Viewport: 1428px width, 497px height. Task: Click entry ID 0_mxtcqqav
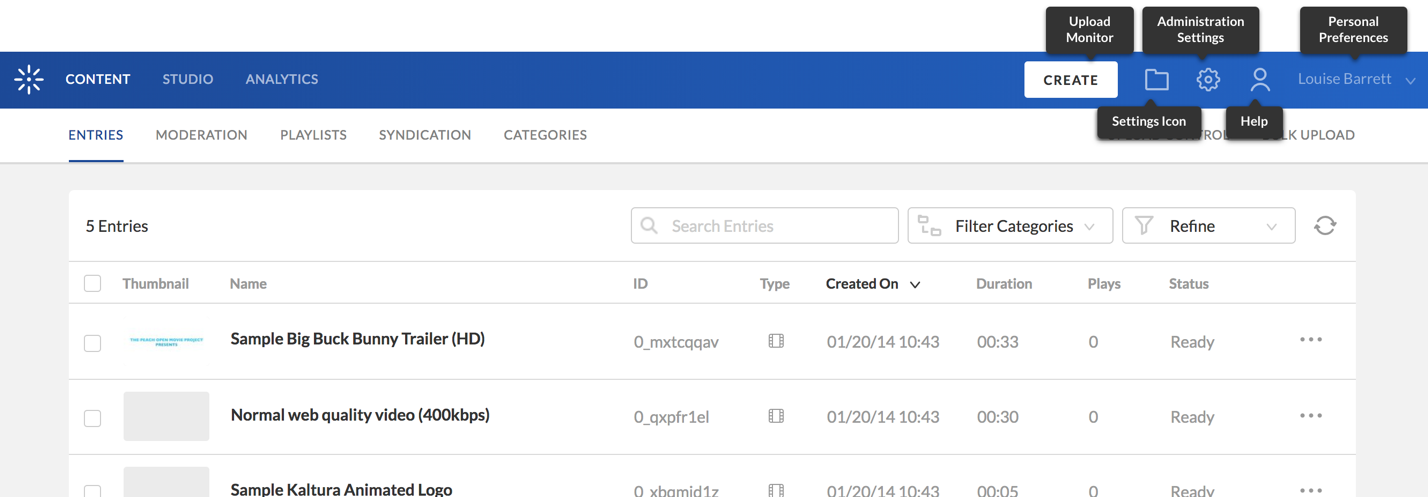click(x=676, y=342)
